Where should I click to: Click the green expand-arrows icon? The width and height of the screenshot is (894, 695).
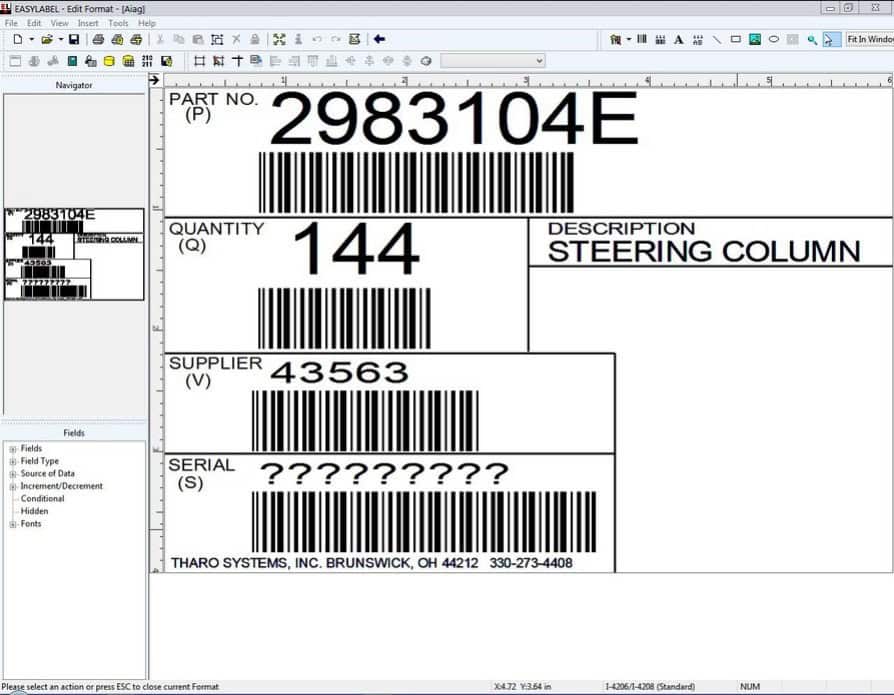pos(279,39)
